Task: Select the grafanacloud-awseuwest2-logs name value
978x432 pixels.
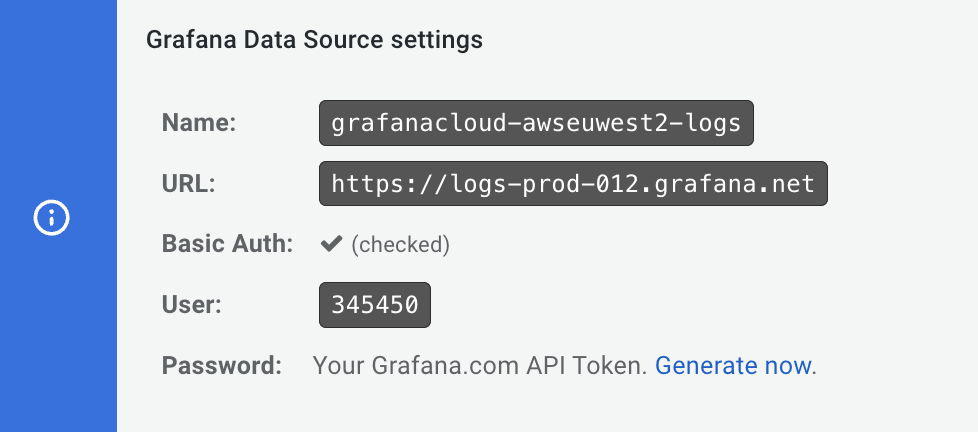Action: (x=536, y=124)
